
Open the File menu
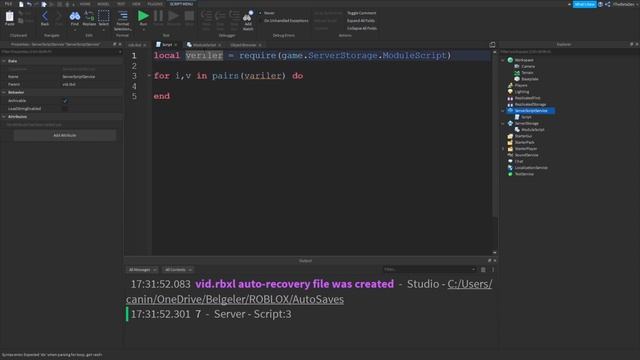click(x=8, y=4)
